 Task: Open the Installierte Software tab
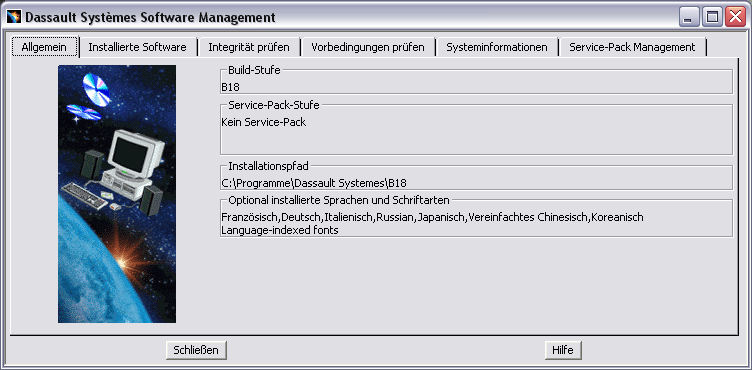[138, 47]
